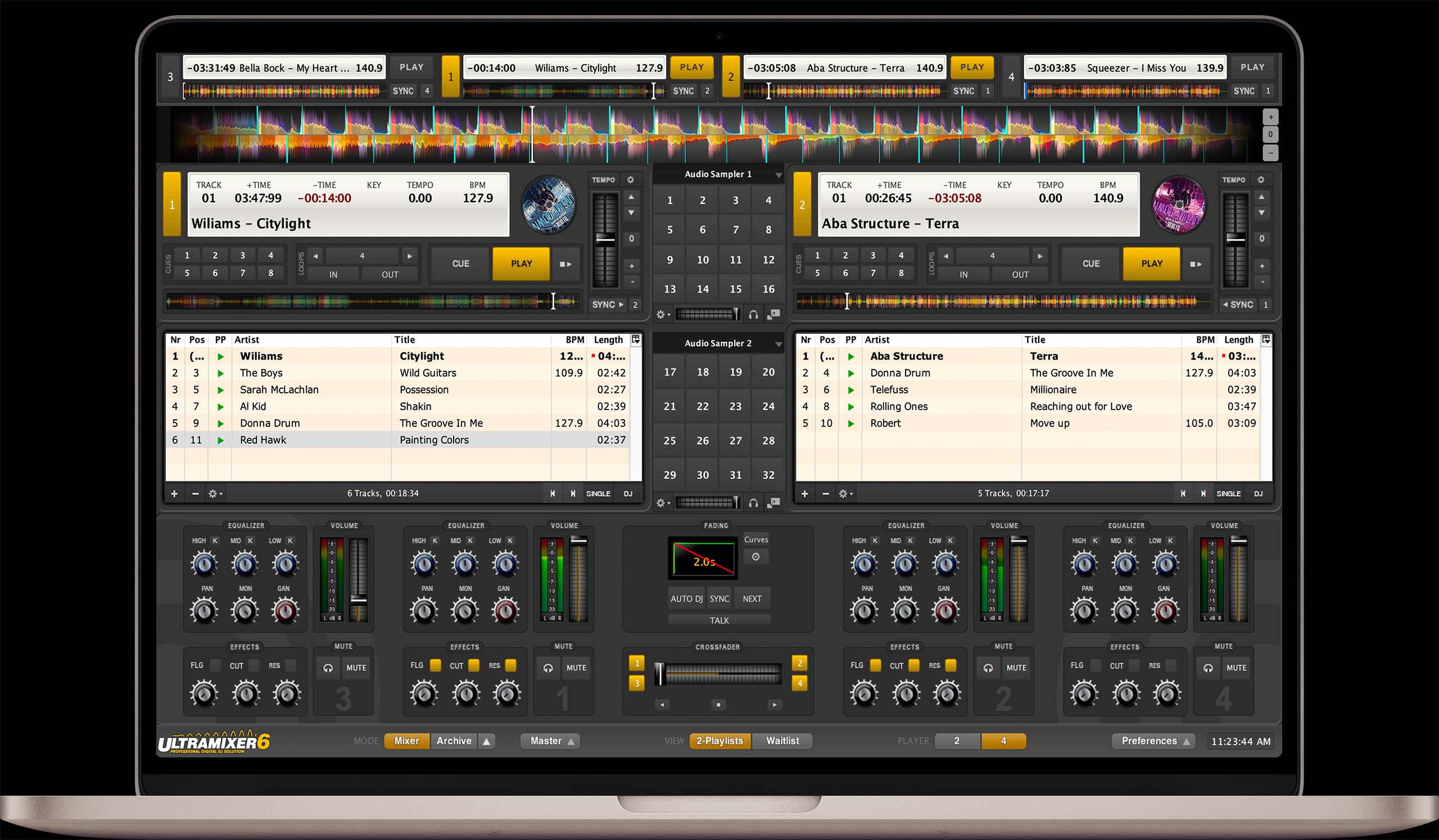The image size is (1439, 840).
Task: Open the Audio Sampler 2 dropdown
Action: tap(779, 343)
